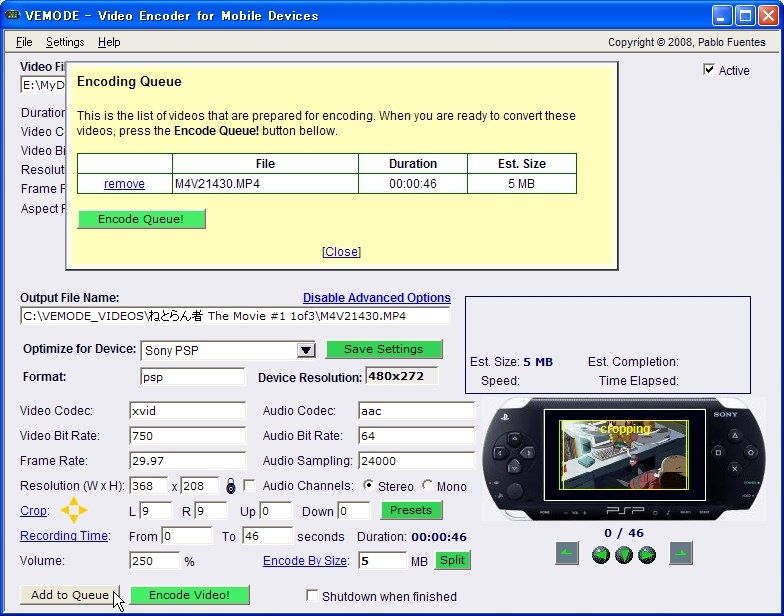The width and height of the screenshot is (784, 616).
Task: Click the crop Down field
Action: (354, 510)
